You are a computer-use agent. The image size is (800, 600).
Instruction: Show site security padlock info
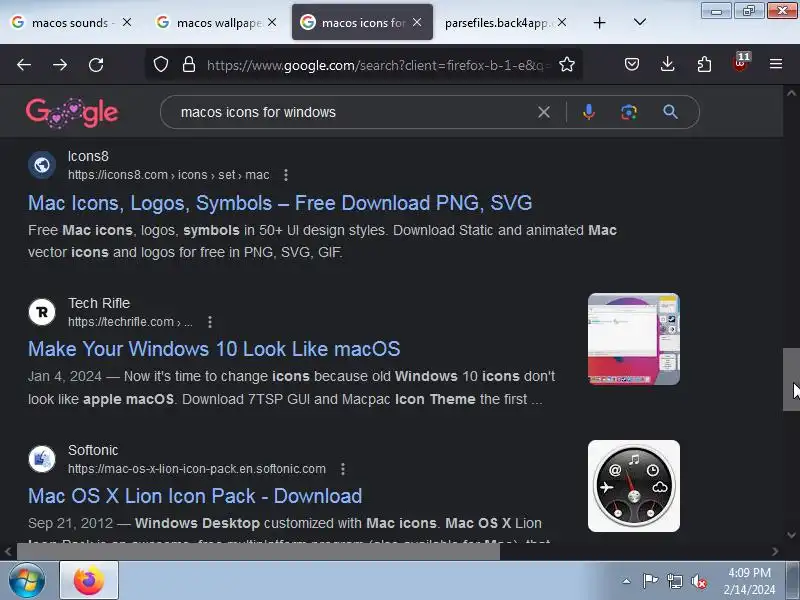coord(189,64)
